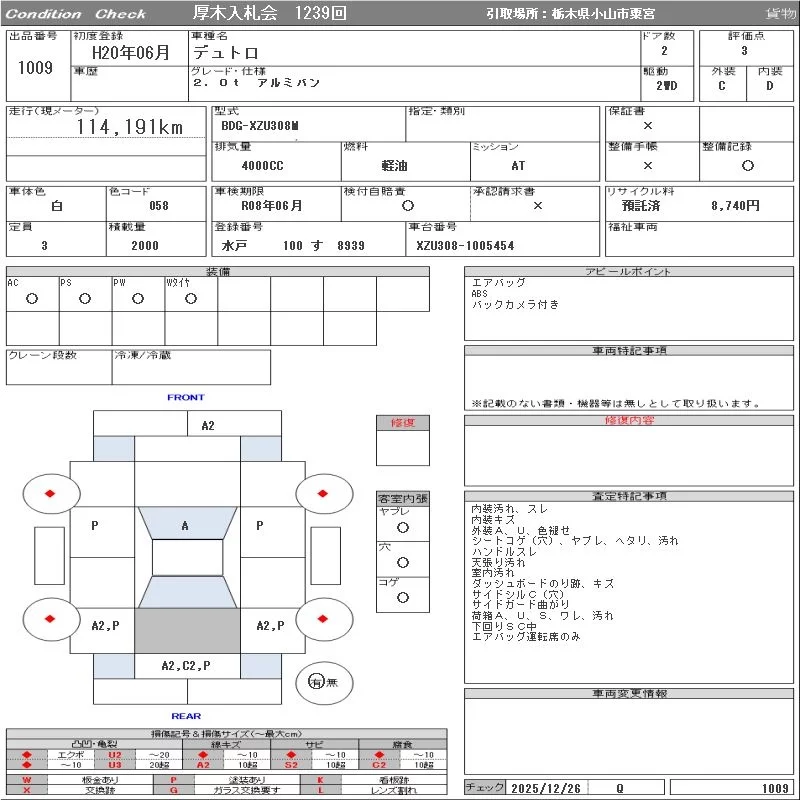Select the PW equipment circle mark
This screenshot has width=800, height=800.
(x=138, y=298)
